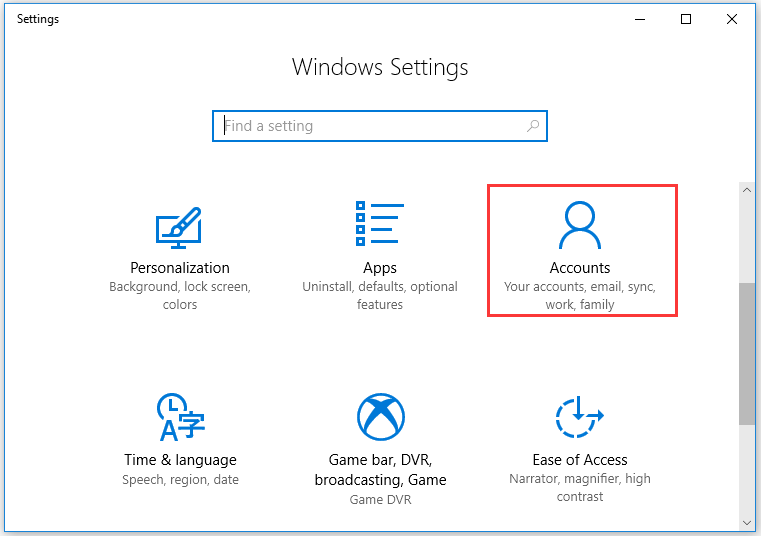Screen dimensions: 761x536
Task: Click 'Uninstall, defaults, optional features' text
Action: pyautogui.click(x=380, y=295)
